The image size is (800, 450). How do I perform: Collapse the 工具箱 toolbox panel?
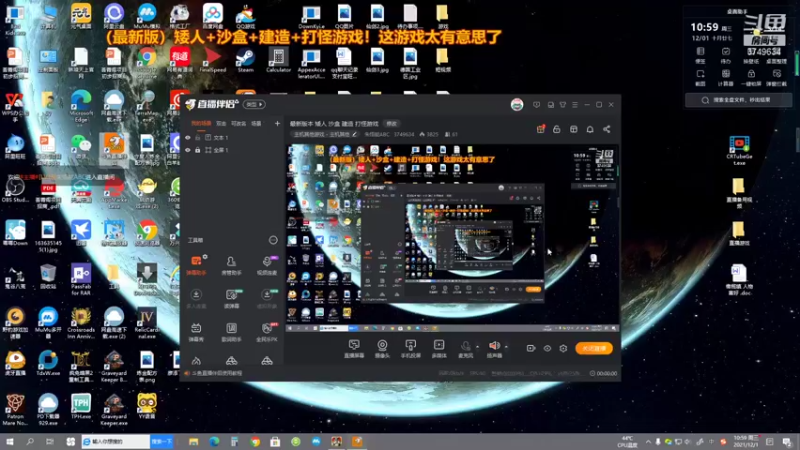pos(273,240)
